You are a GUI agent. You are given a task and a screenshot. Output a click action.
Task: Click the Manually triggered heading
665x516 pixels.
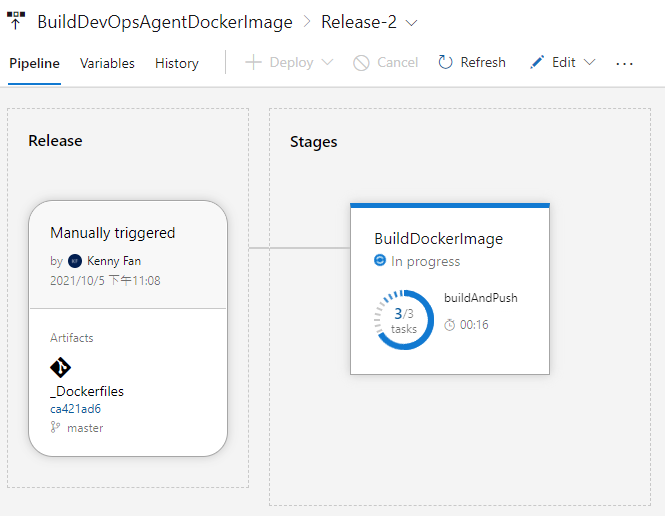click(x=112, y=233)
